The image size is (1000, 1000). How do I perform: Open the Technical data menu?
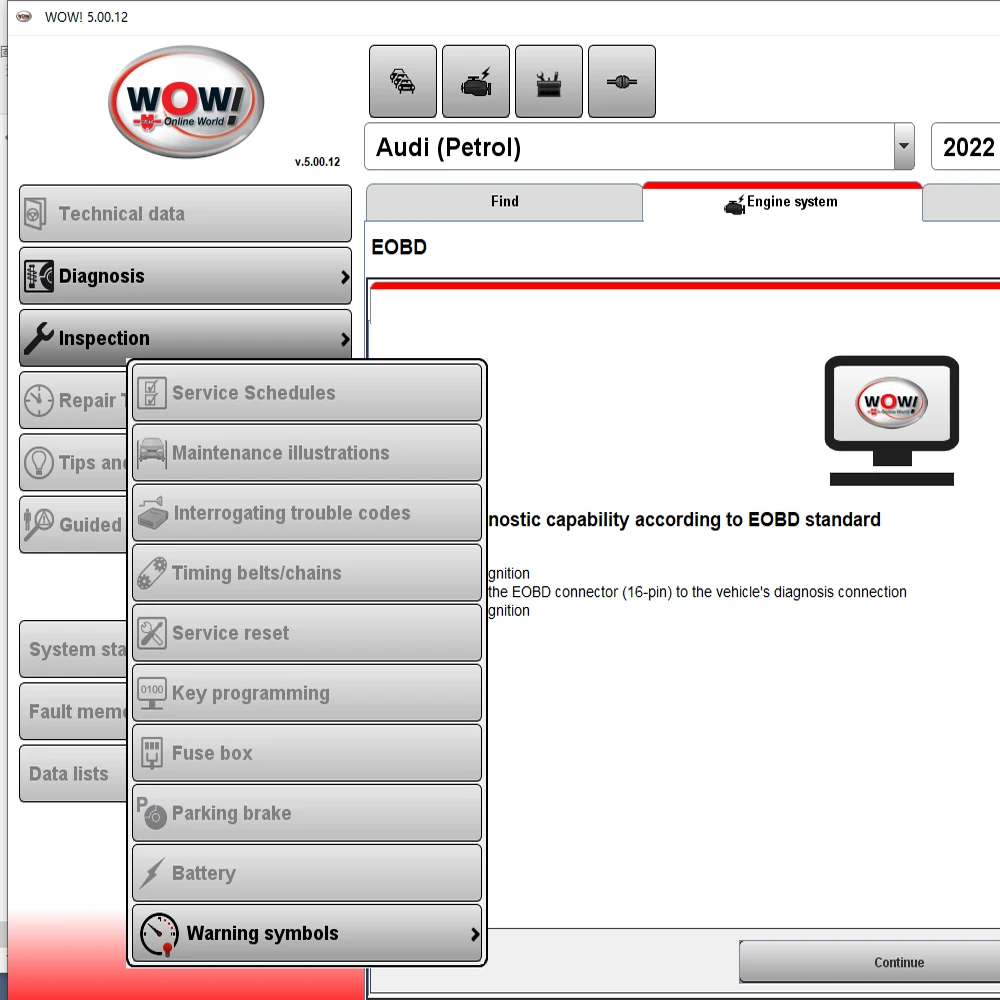coord(186,214)
